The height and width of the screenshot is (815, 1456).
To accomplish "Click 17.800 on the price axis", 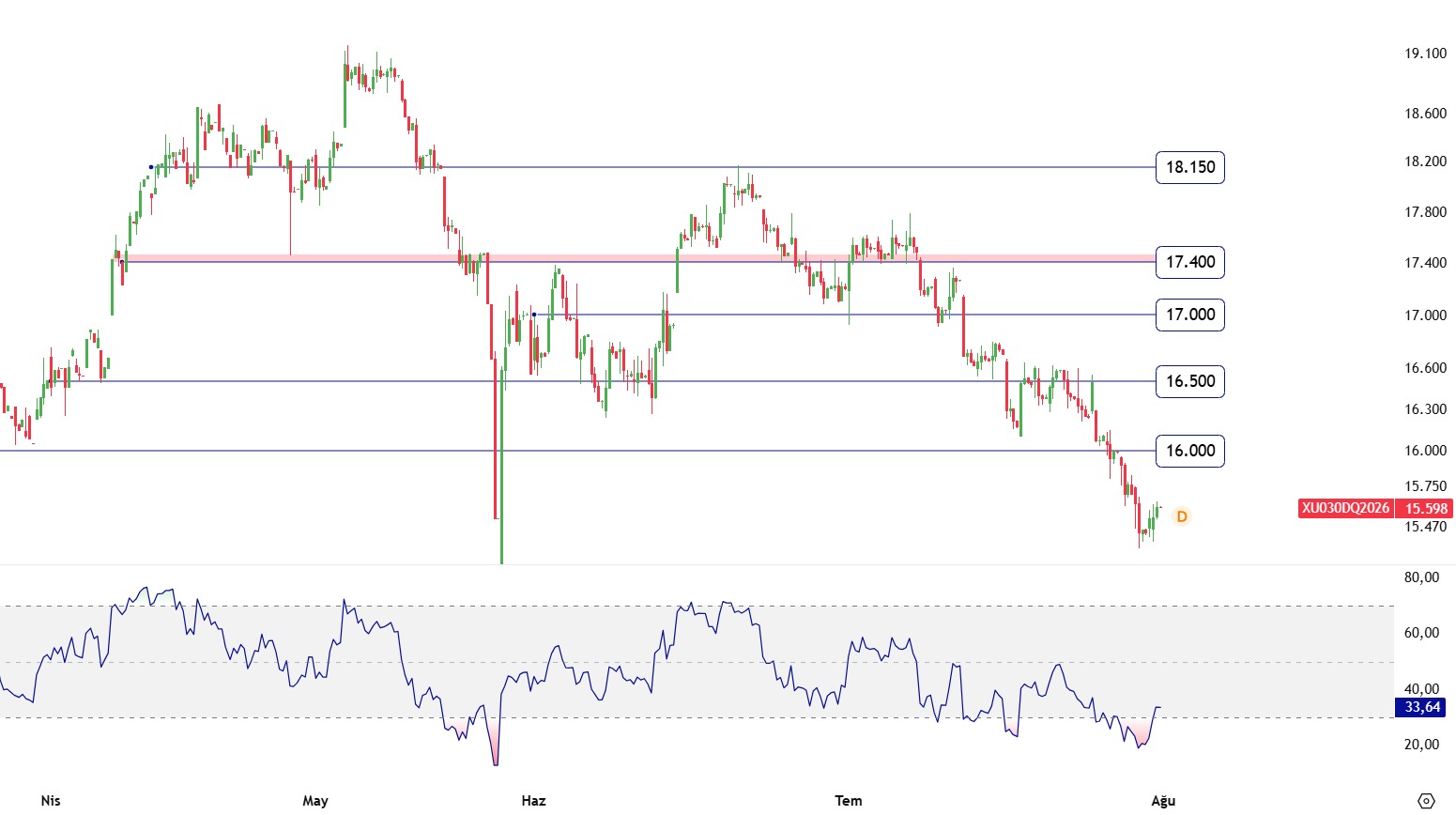I will [1425, 212].
